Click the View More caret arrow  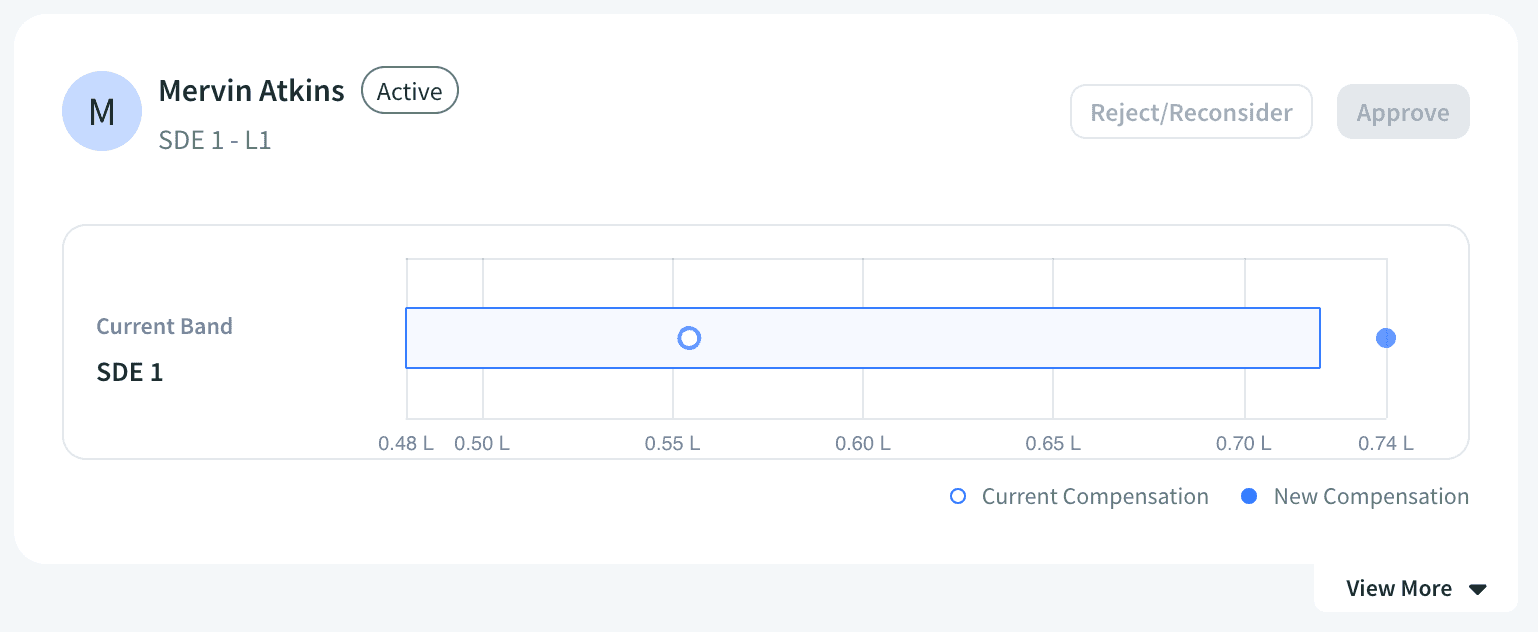[x=1478, y=589]
